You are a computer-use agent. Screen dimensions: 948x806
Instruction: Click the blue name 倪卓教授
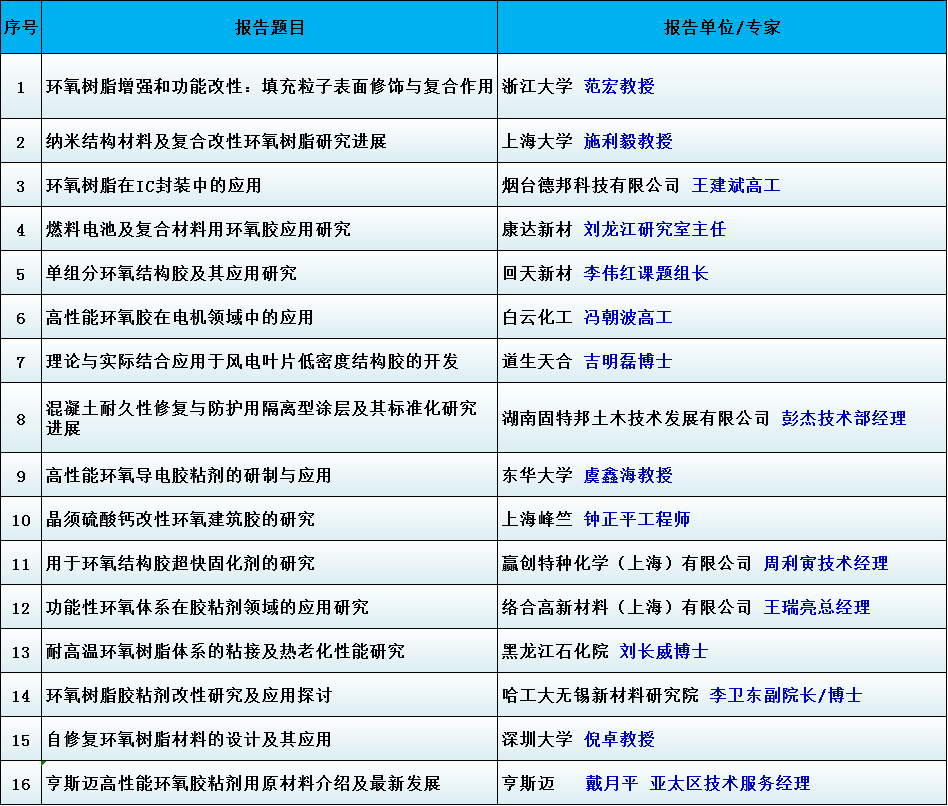pos(619,740)
